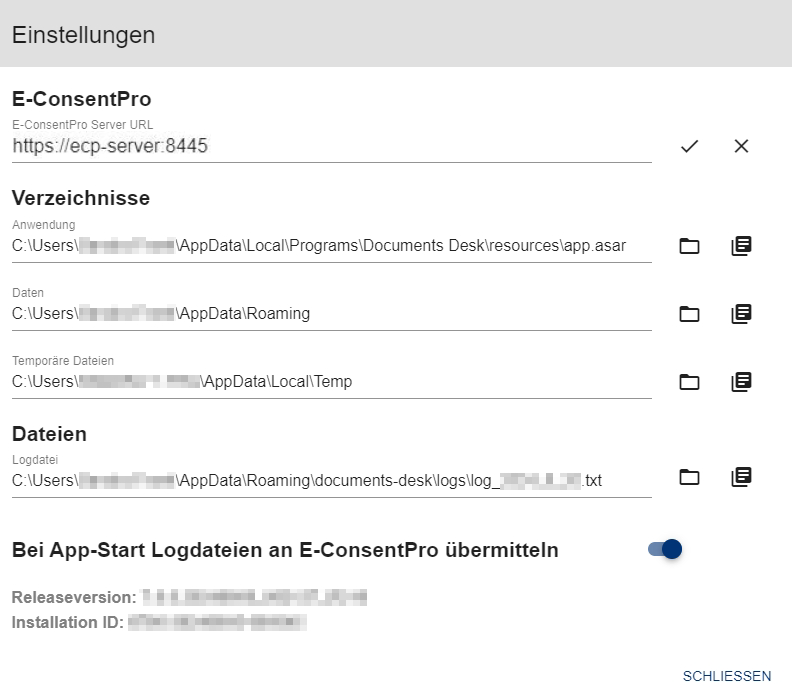Open the Daten directory folder icon
The width and height of the screenshot is (792, 698).
tap(689, 314)
